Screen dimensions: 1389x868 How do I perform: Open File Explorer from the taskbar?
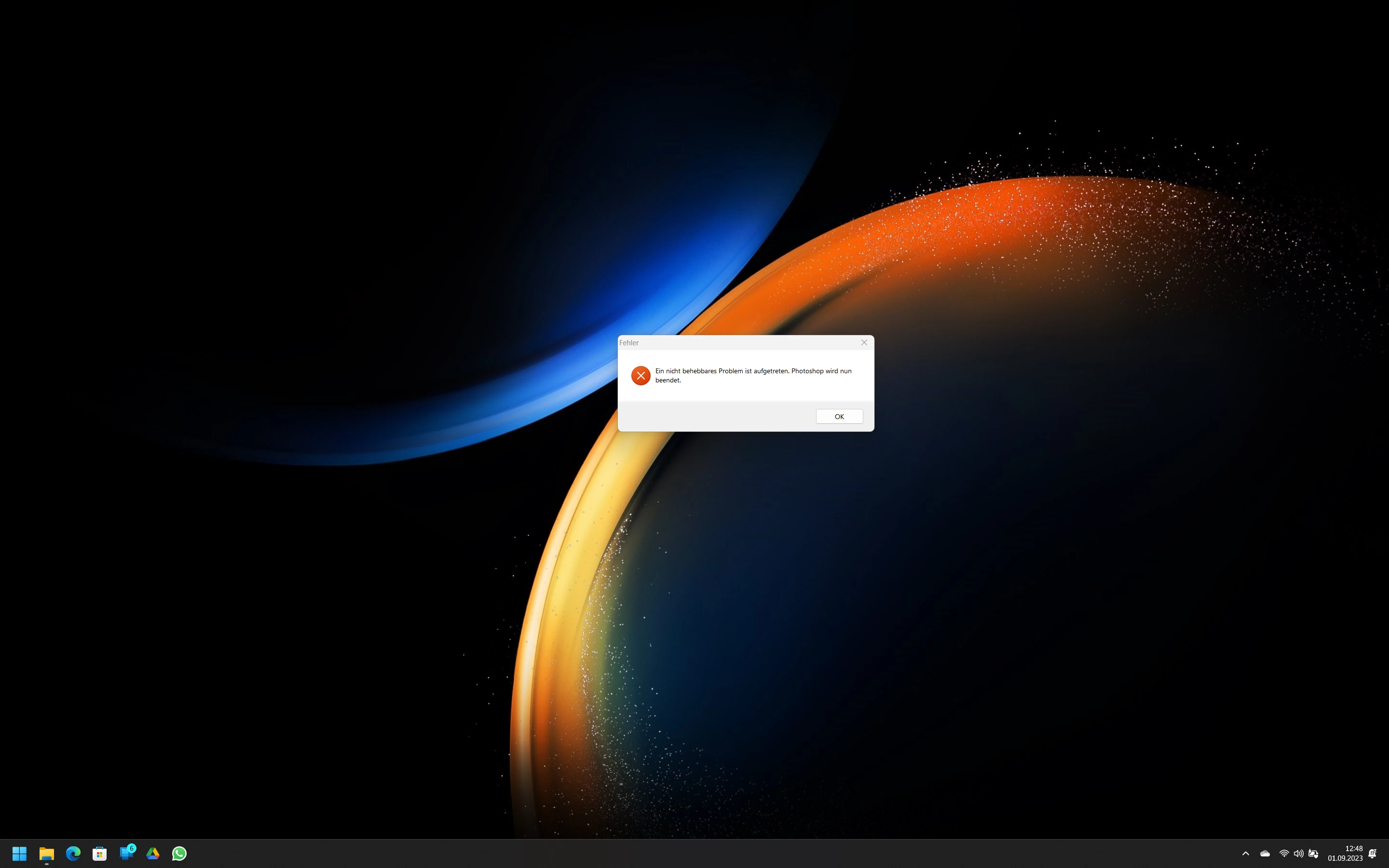coord(46,853)
